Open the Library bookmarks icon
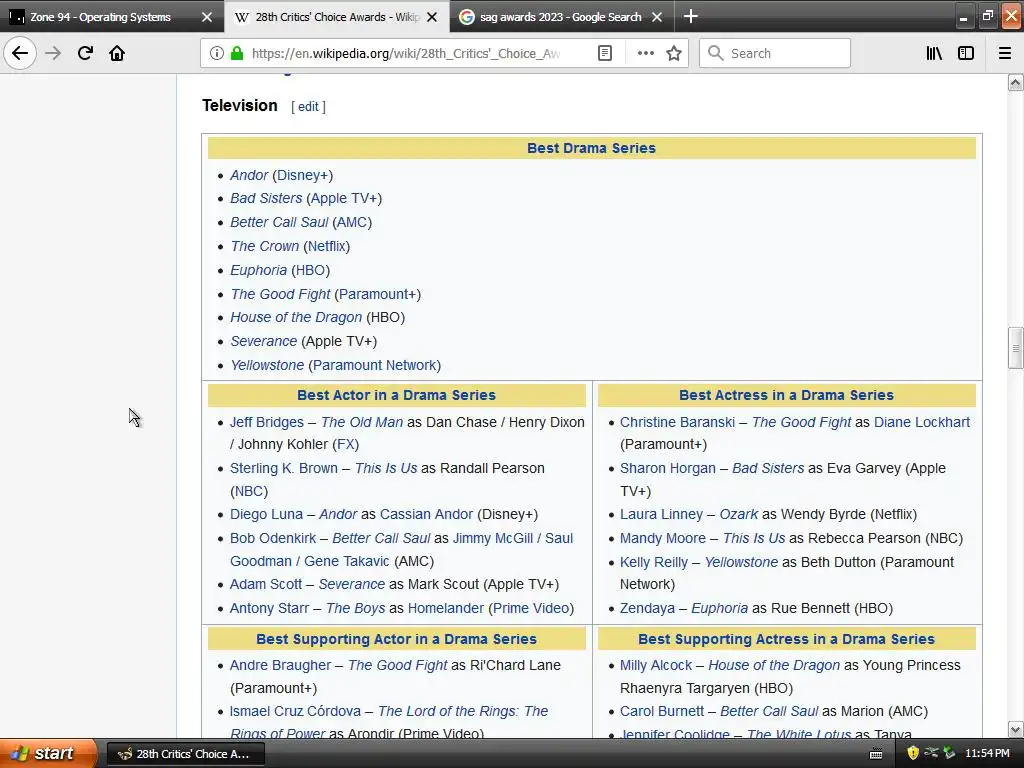This screenshot has height=768, width=1024. 934,54
